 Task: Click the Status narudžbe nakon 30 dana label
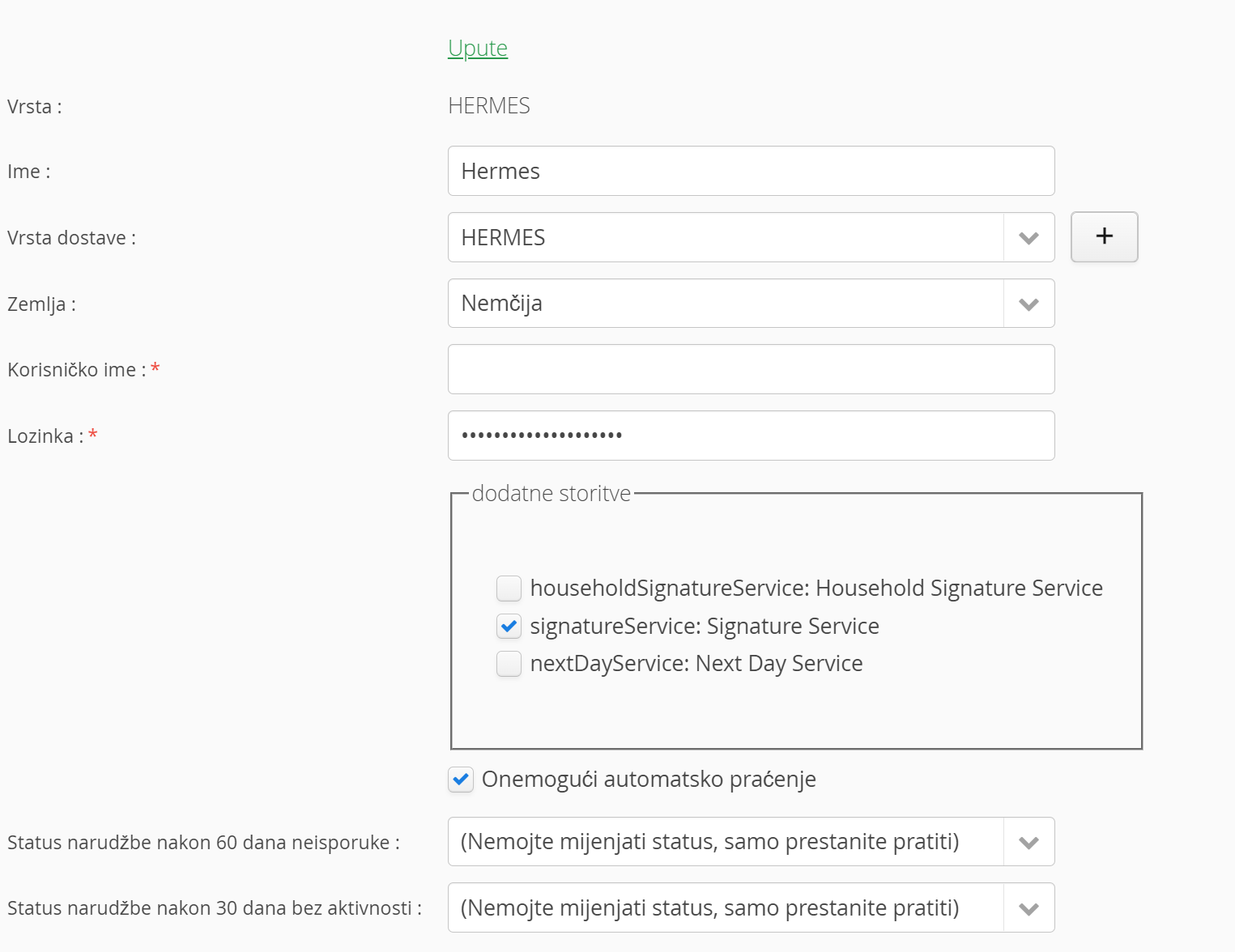(215, 908)
